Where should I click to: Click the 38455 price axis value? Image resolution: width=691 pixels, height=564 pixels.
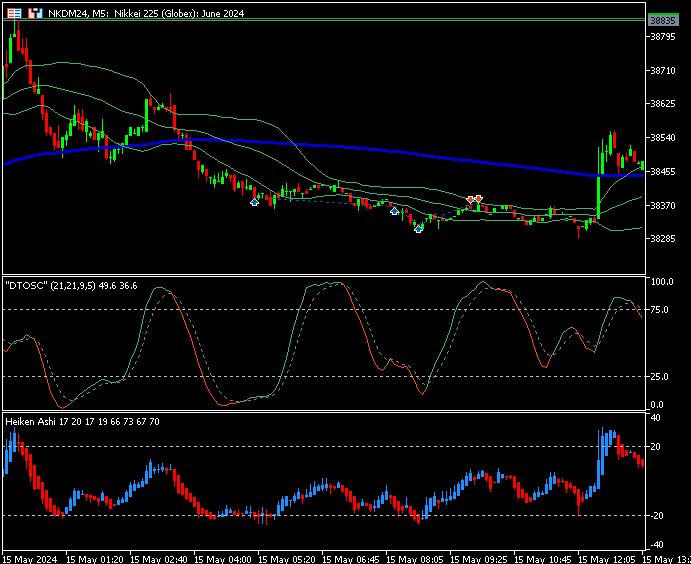(663, 171)
